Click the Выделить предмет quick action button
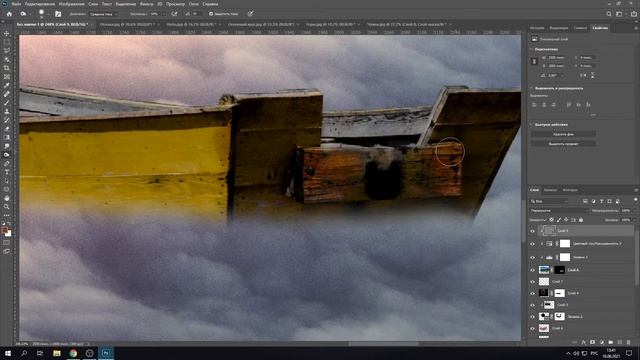The image size is (640, 360). (563, 144)
